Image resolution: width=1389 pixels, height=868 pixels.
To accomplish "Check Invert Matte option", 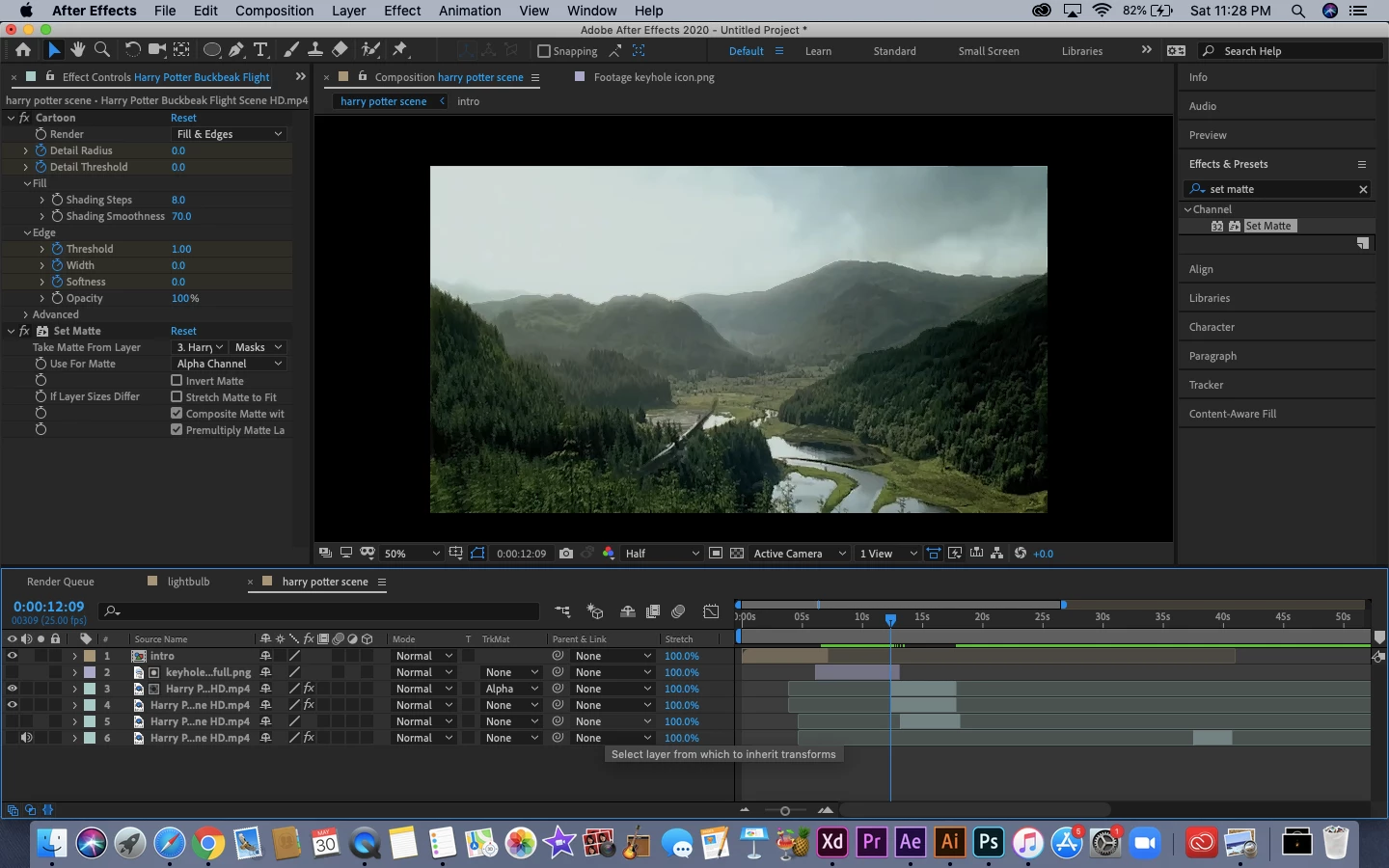I will pos(177,381).
